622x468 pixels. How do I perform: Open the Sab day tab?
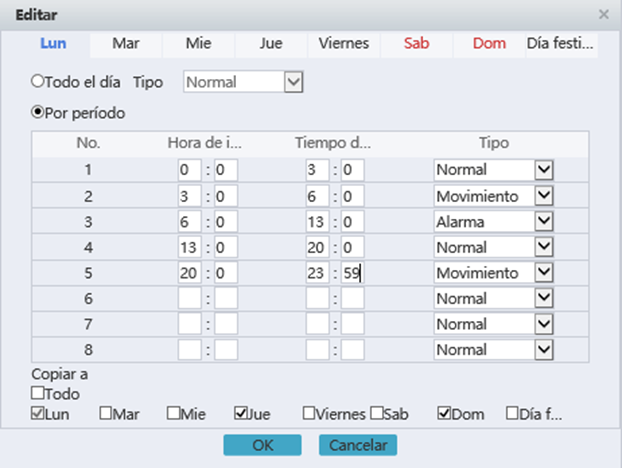pos(417,44)
